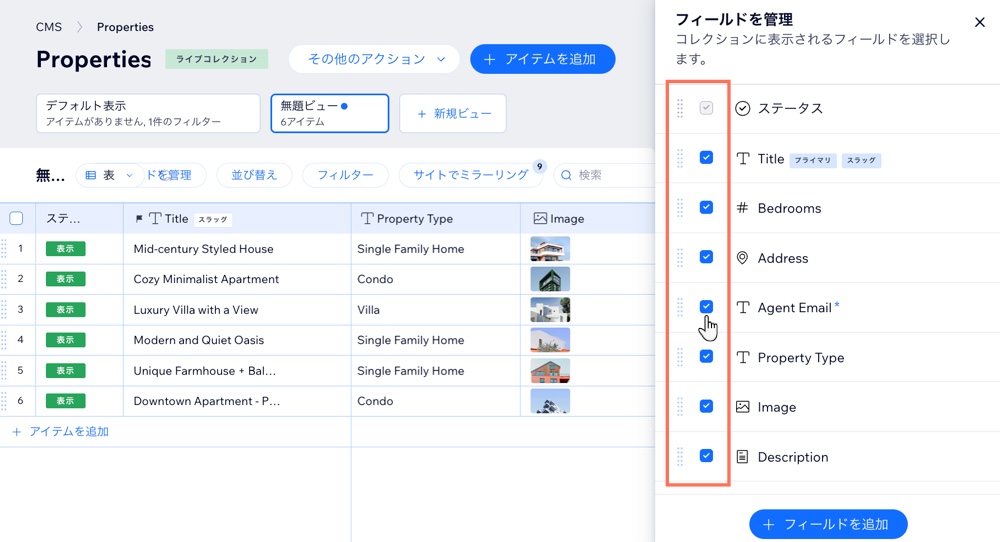This screenshot has width=1000, height=542.
Task: Click the Bedrooms number-type hash icon
Action: pyautogui.click(x=742, y=208)
